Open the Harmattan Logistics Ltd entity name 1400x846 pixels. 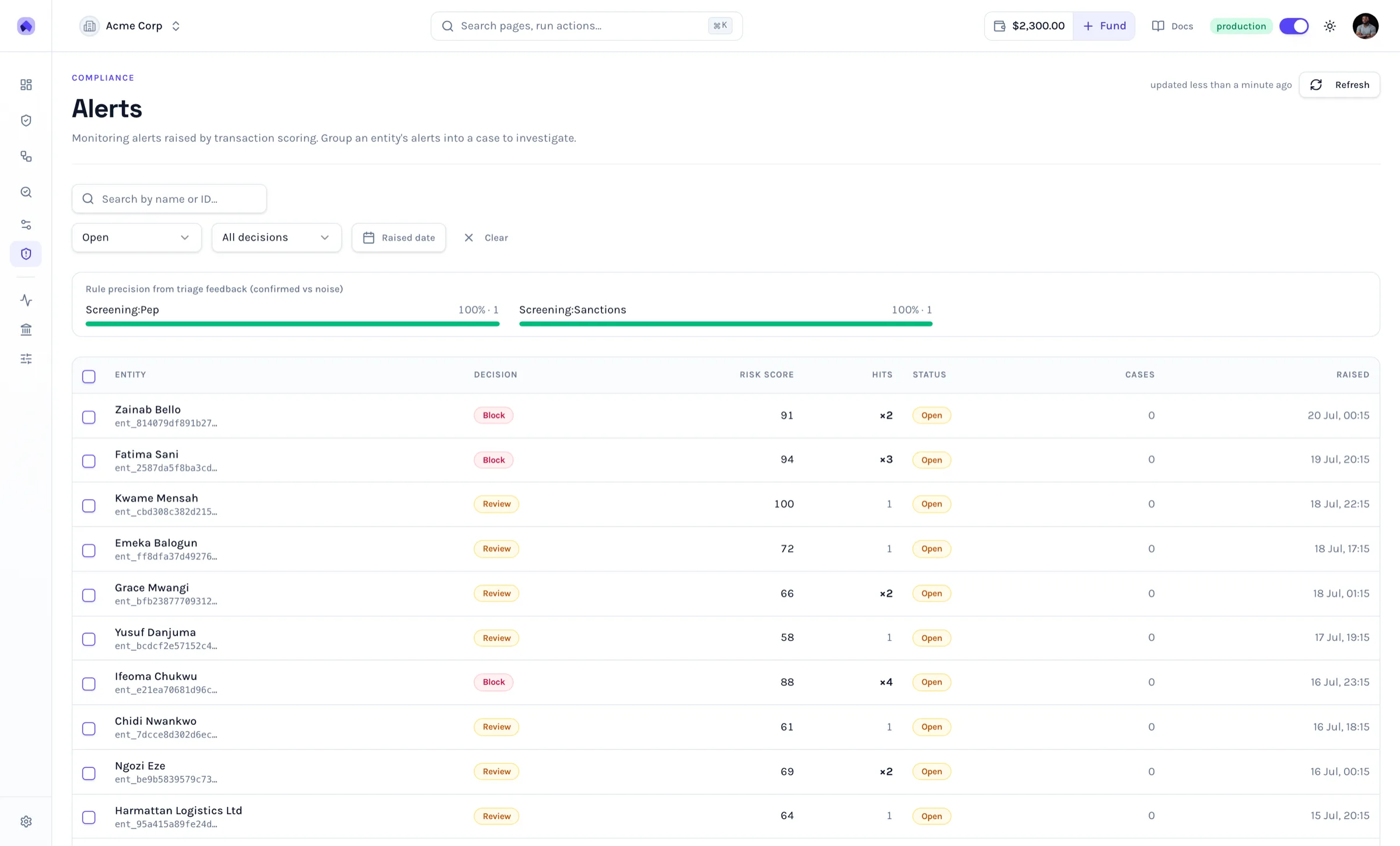pyautogui.click(x=178, y=810)
